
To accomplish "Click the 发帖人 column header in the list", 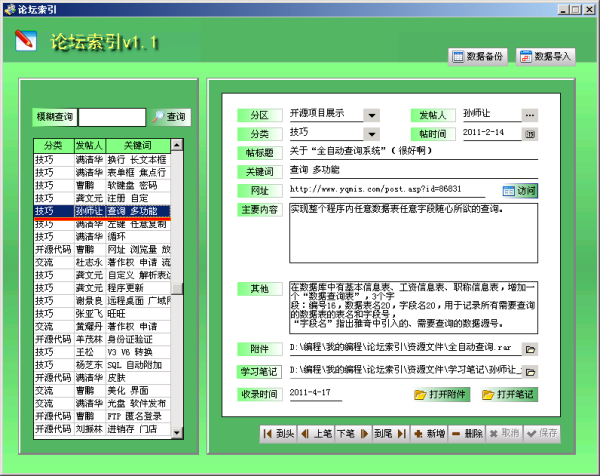I will tap(90, 145).
